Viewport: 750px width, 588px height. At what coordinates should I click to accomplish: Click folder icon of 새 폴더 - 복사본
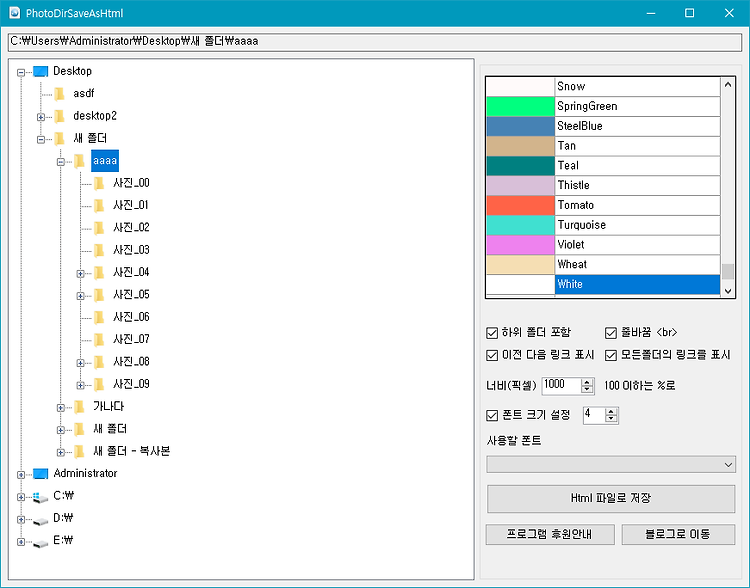point(80,451)
